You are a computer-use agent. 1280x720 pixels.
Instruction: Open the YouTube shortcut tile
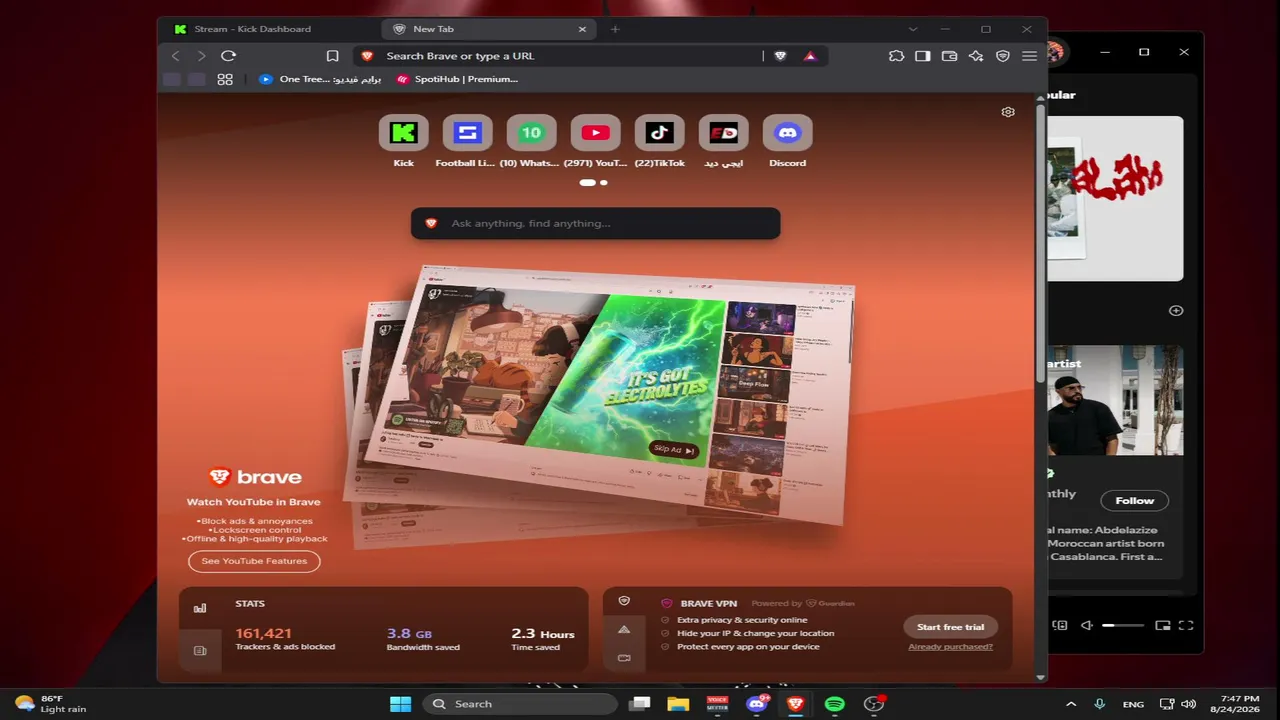click(x=595, y=141)
